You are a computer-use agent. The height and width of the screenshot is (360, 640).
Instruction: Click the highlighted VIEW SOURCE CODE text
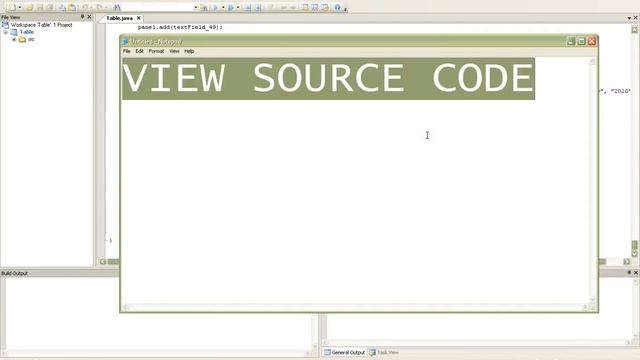329,78
